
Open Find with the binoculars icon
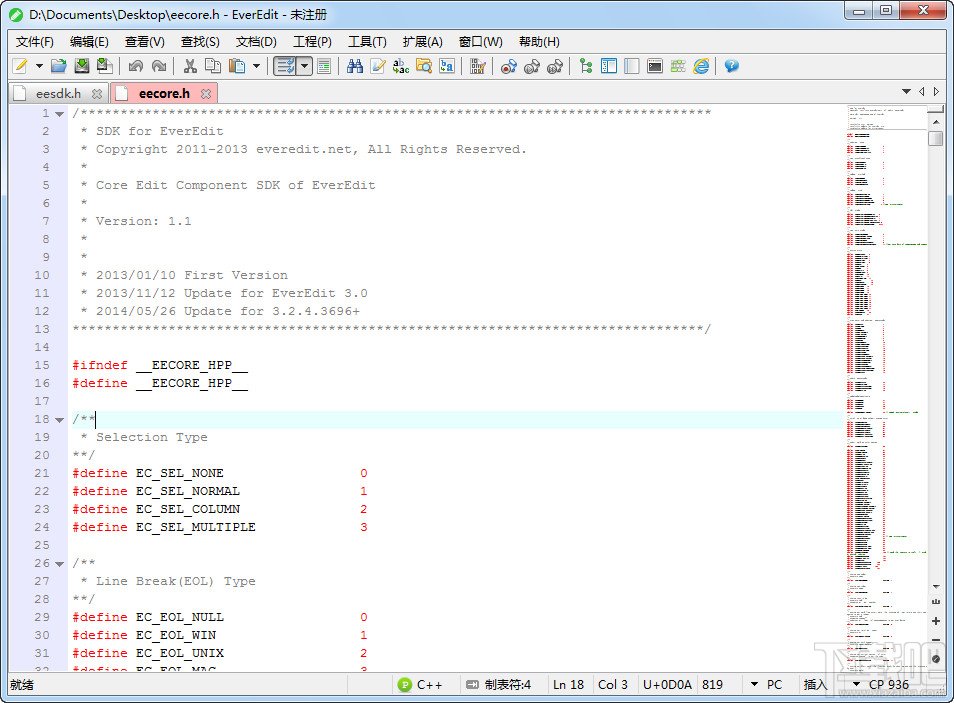point(355,66)
